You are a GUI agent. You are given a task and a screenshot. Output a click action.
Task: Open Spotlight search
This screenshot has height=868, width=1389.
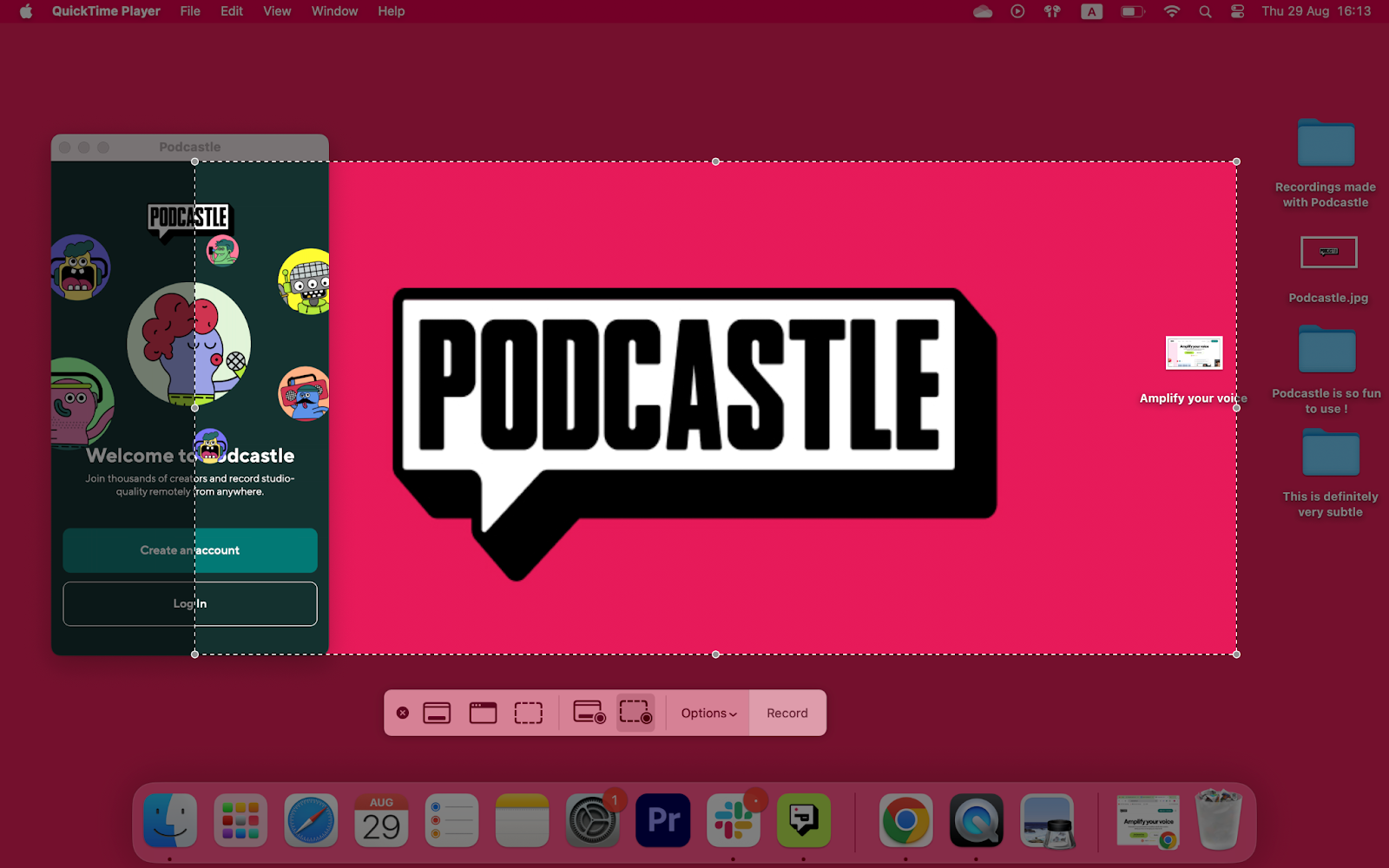click(x=1205, y=11)
